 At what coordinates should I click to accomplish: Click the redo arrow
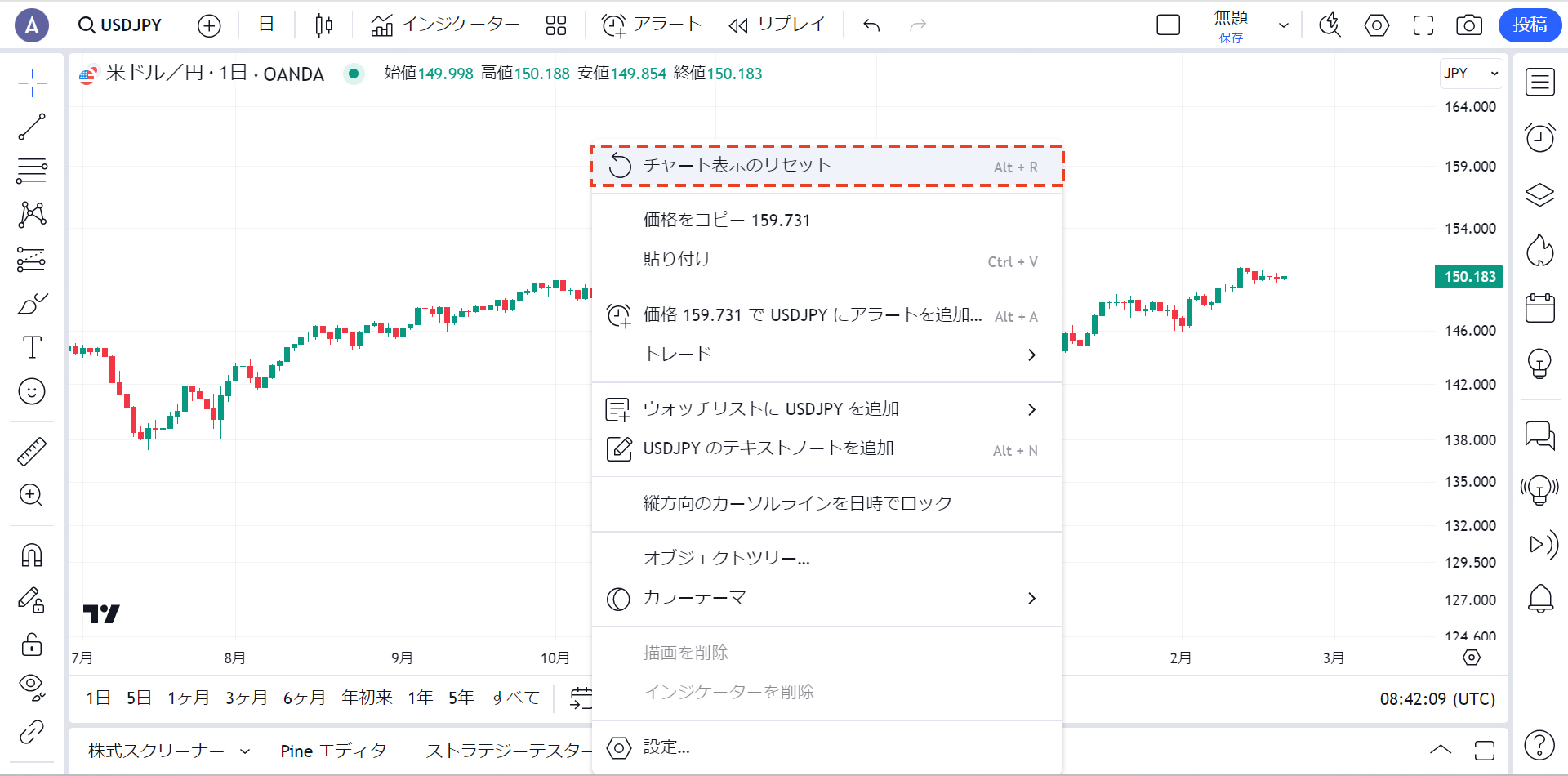pos(918,25)
